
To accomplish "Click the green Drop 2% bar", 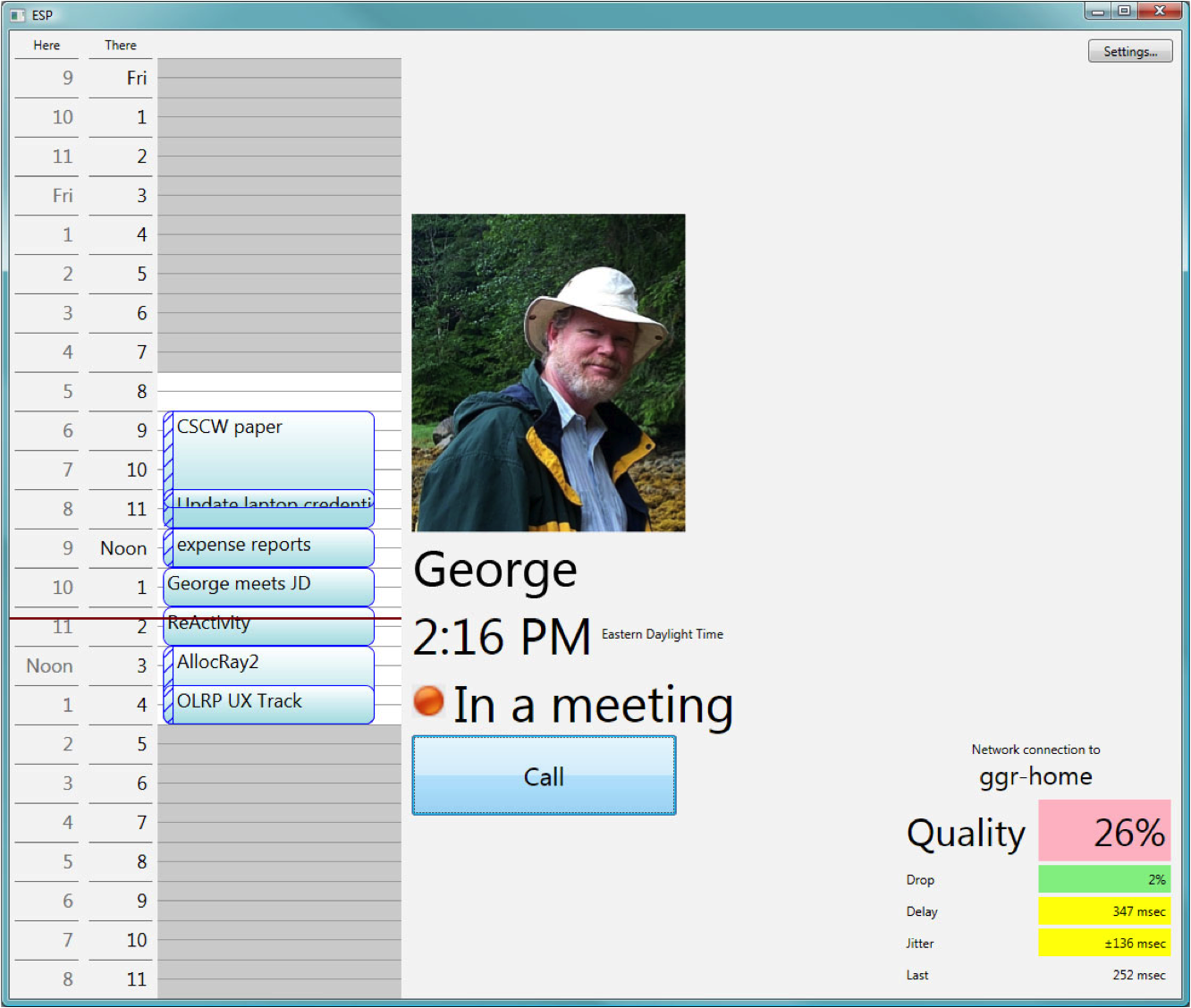I will pyautogui.click(x=1103, y=879).
